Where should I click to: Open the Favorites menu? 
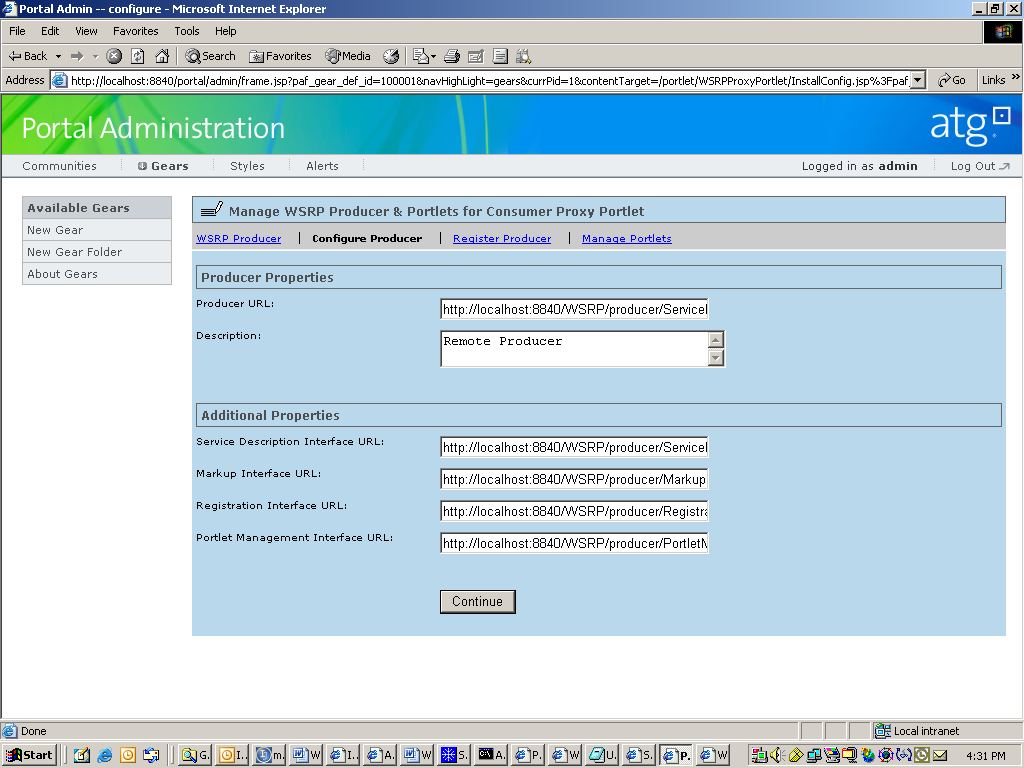point(135,31)
